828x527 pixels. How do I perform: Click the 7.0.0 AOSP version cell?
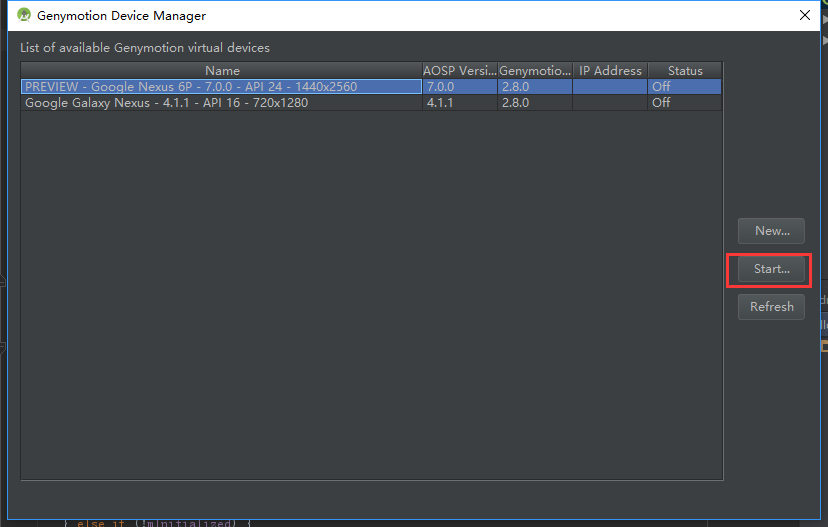pos(459,87)
